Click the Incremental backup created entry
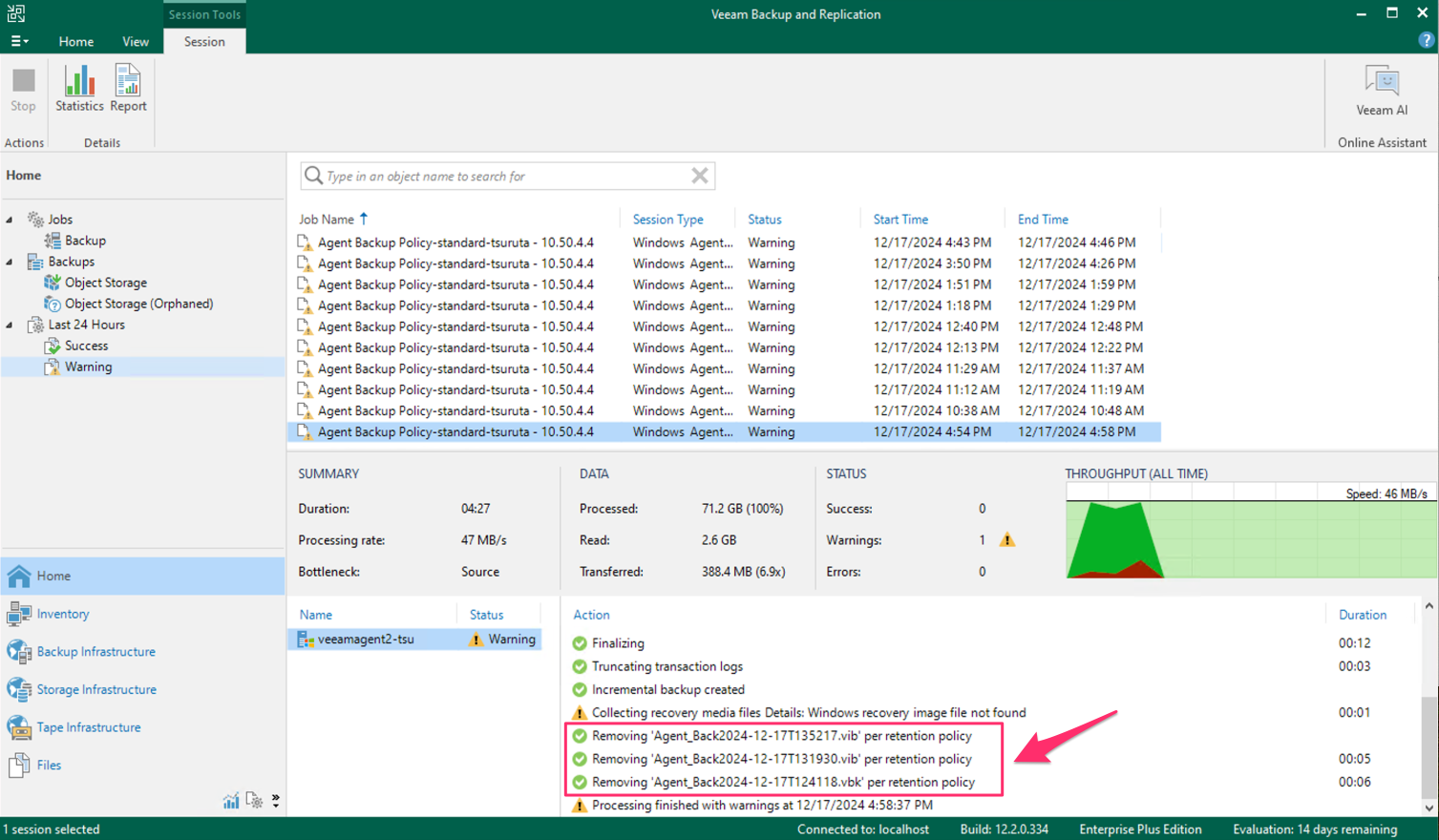Screen dimensions: 1439x840 pos(667,689)
